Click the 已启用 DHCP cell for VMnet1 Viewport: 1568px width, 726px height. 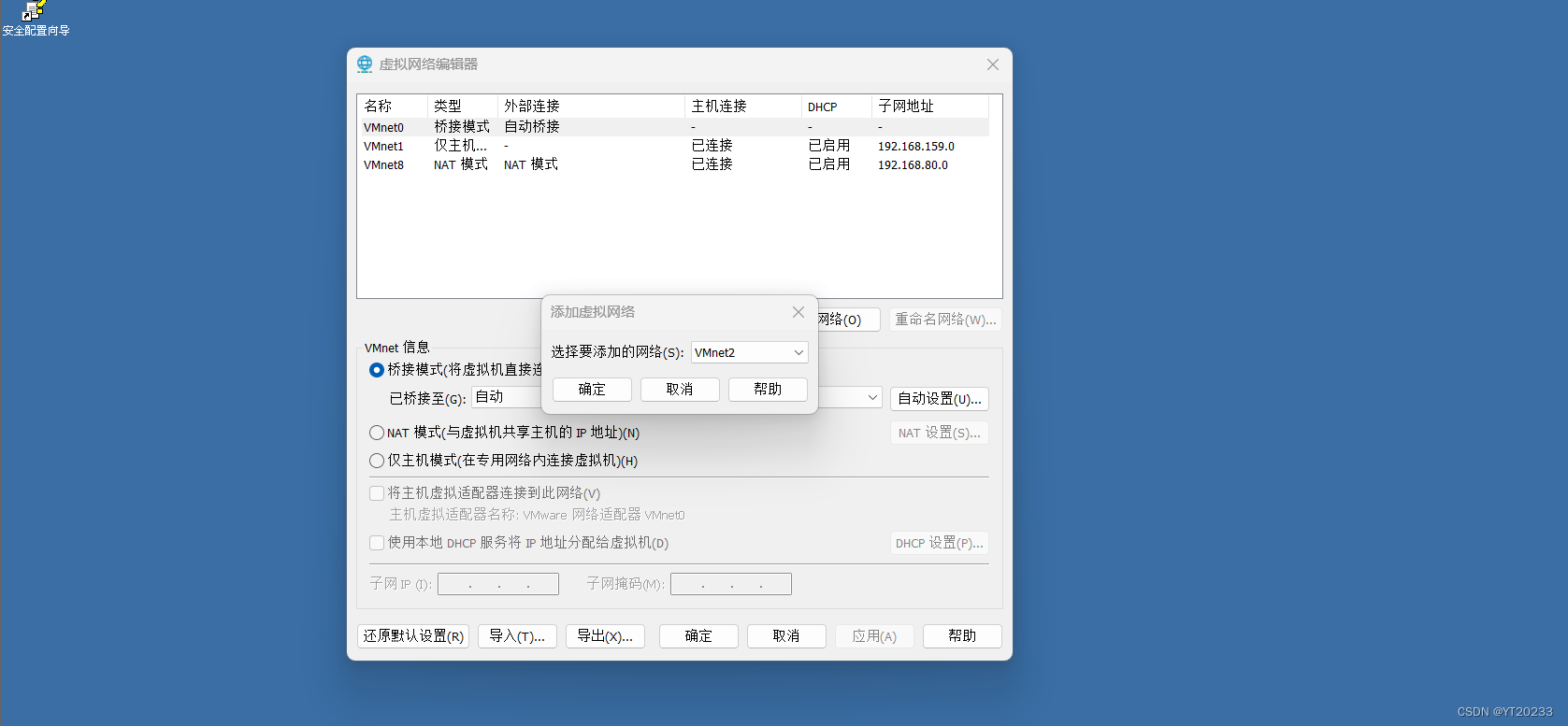pyautogui.click(x=829, y=146)
